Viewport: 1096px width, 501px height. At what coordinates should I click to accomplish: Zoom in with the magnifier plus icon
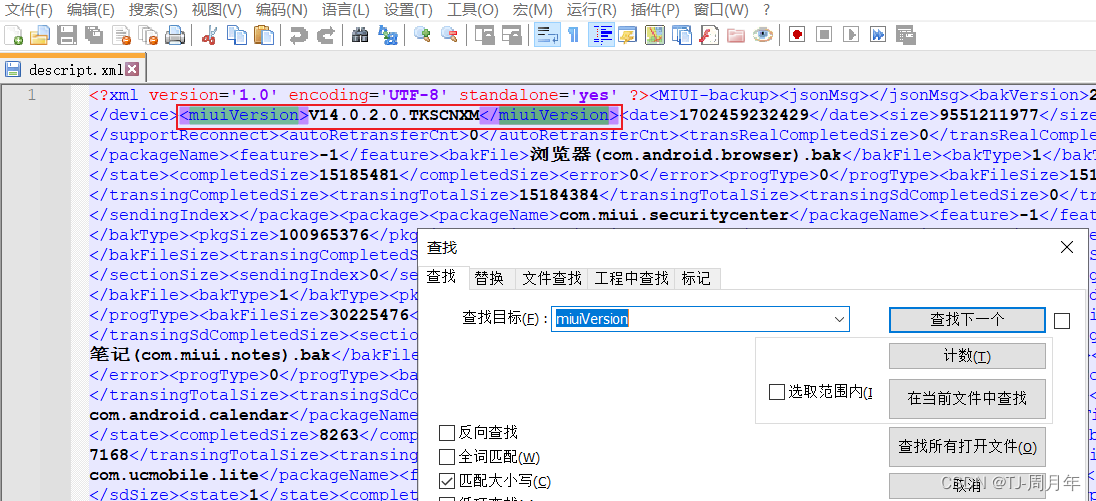click(421, 34)
